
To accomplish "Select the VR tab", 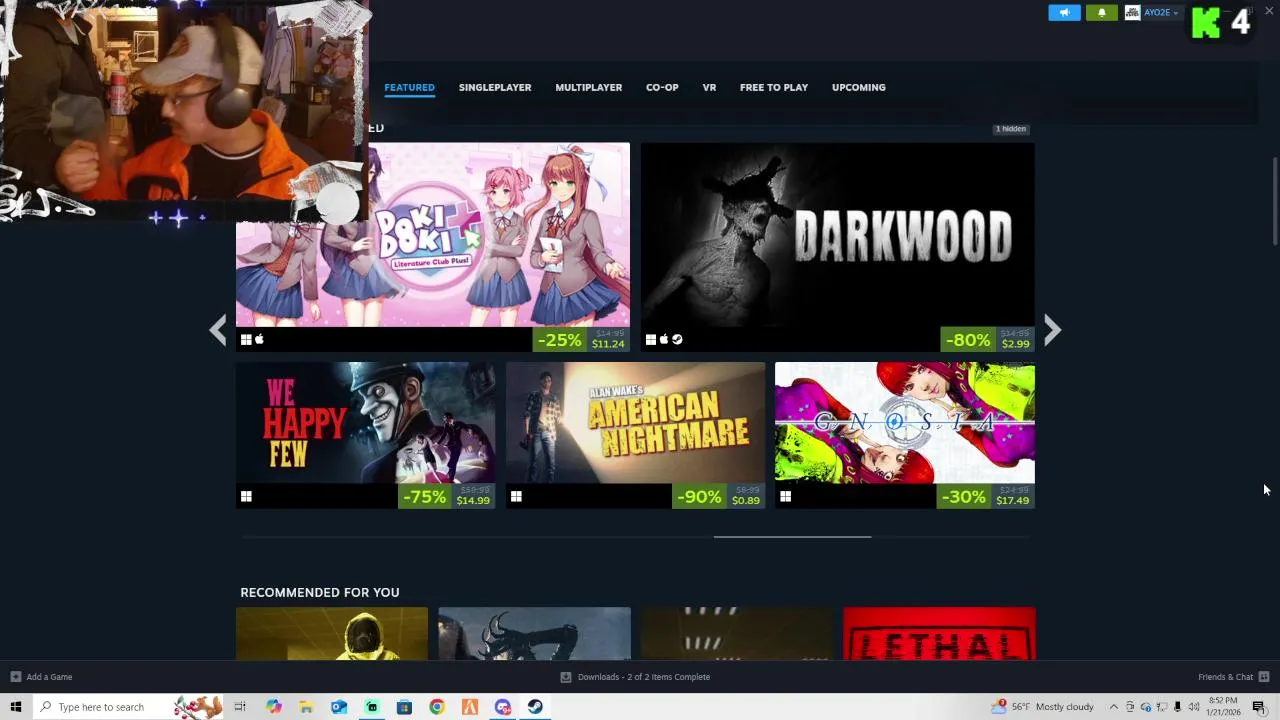I will tap(709, 87).
